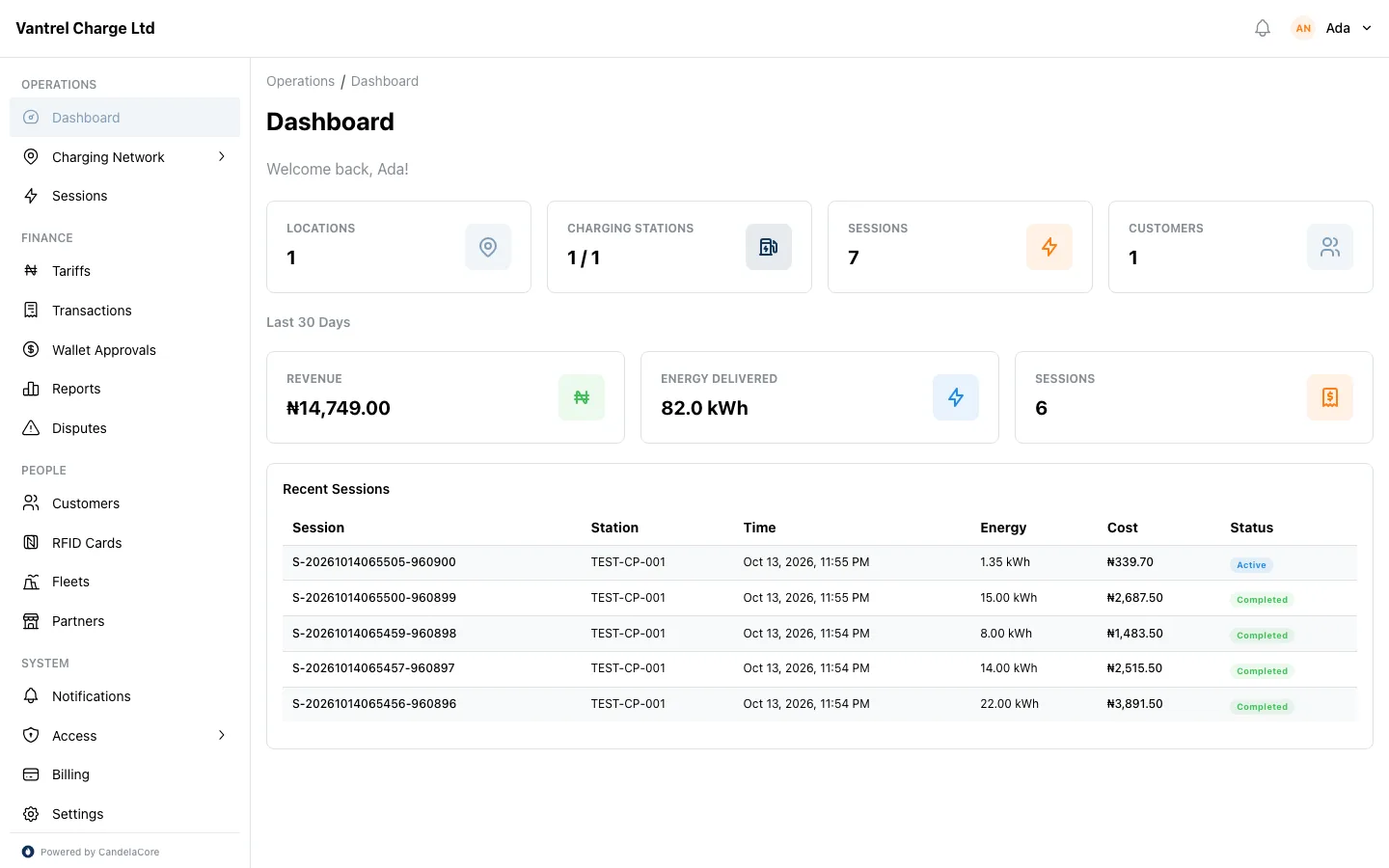Click the Wallet Approvals dollar icon

[x=31, y=350]
